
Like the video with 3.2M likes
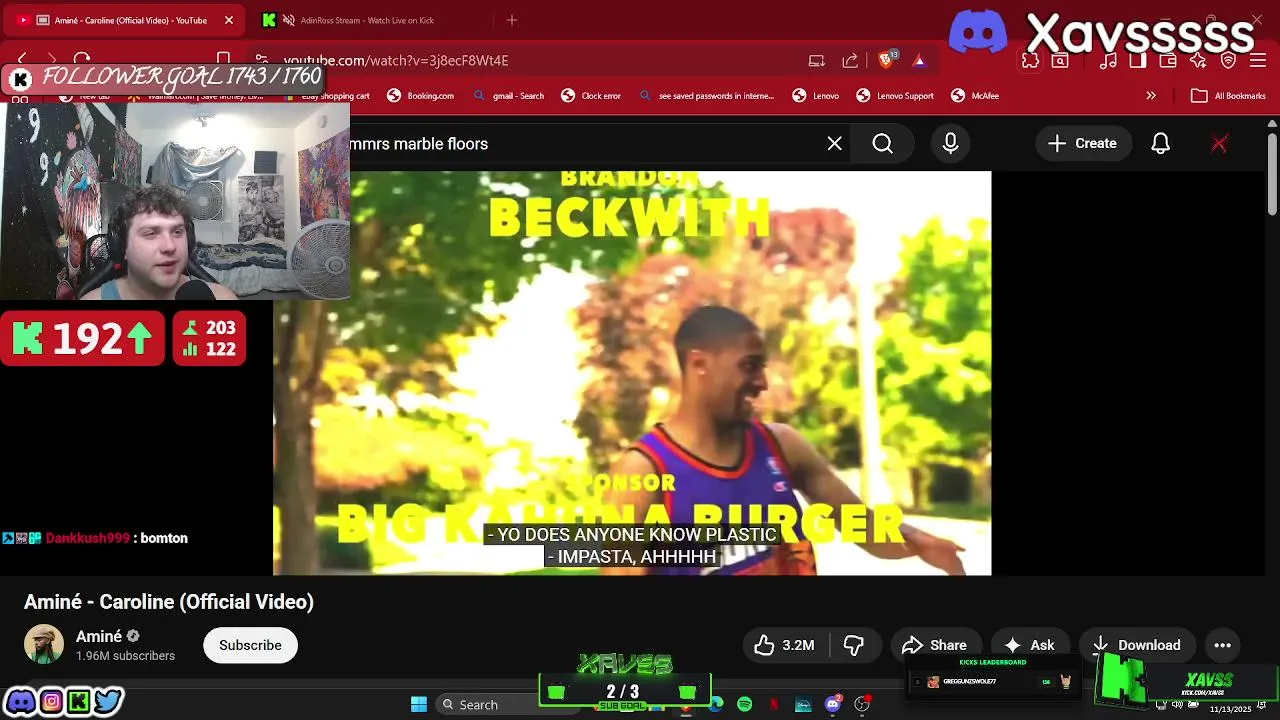(x=785, y=645)
